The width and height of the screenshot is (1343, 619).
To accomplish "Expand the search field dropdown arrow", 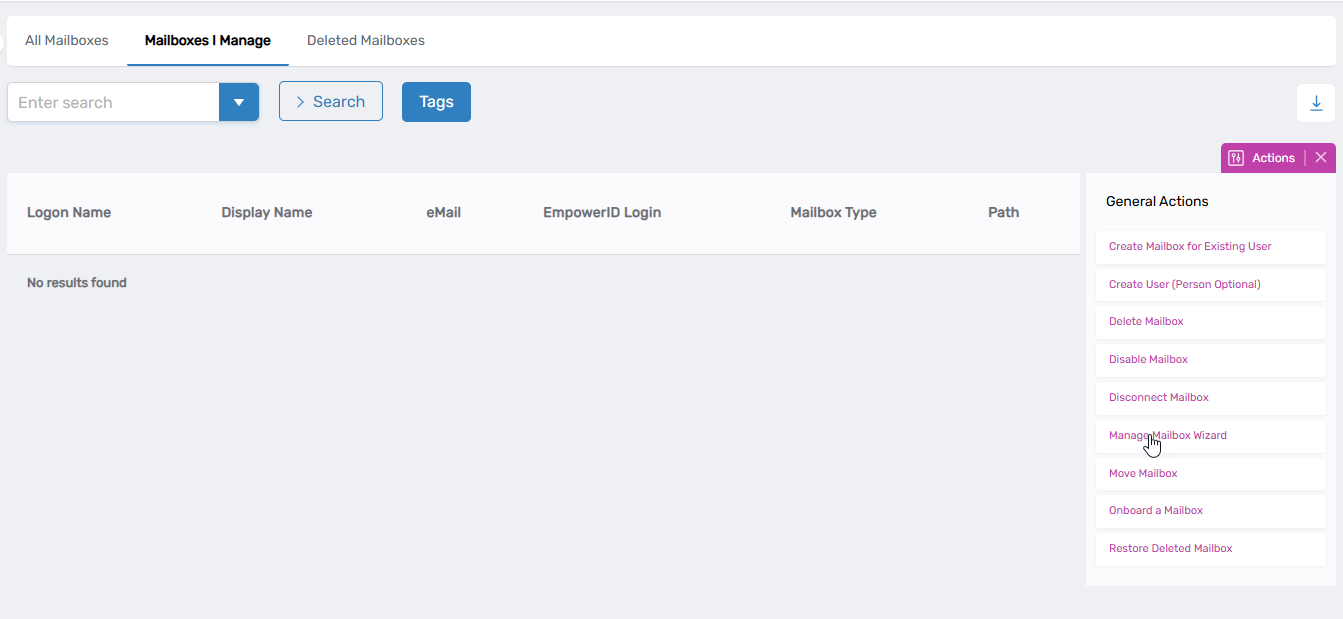I will [239, 102].
